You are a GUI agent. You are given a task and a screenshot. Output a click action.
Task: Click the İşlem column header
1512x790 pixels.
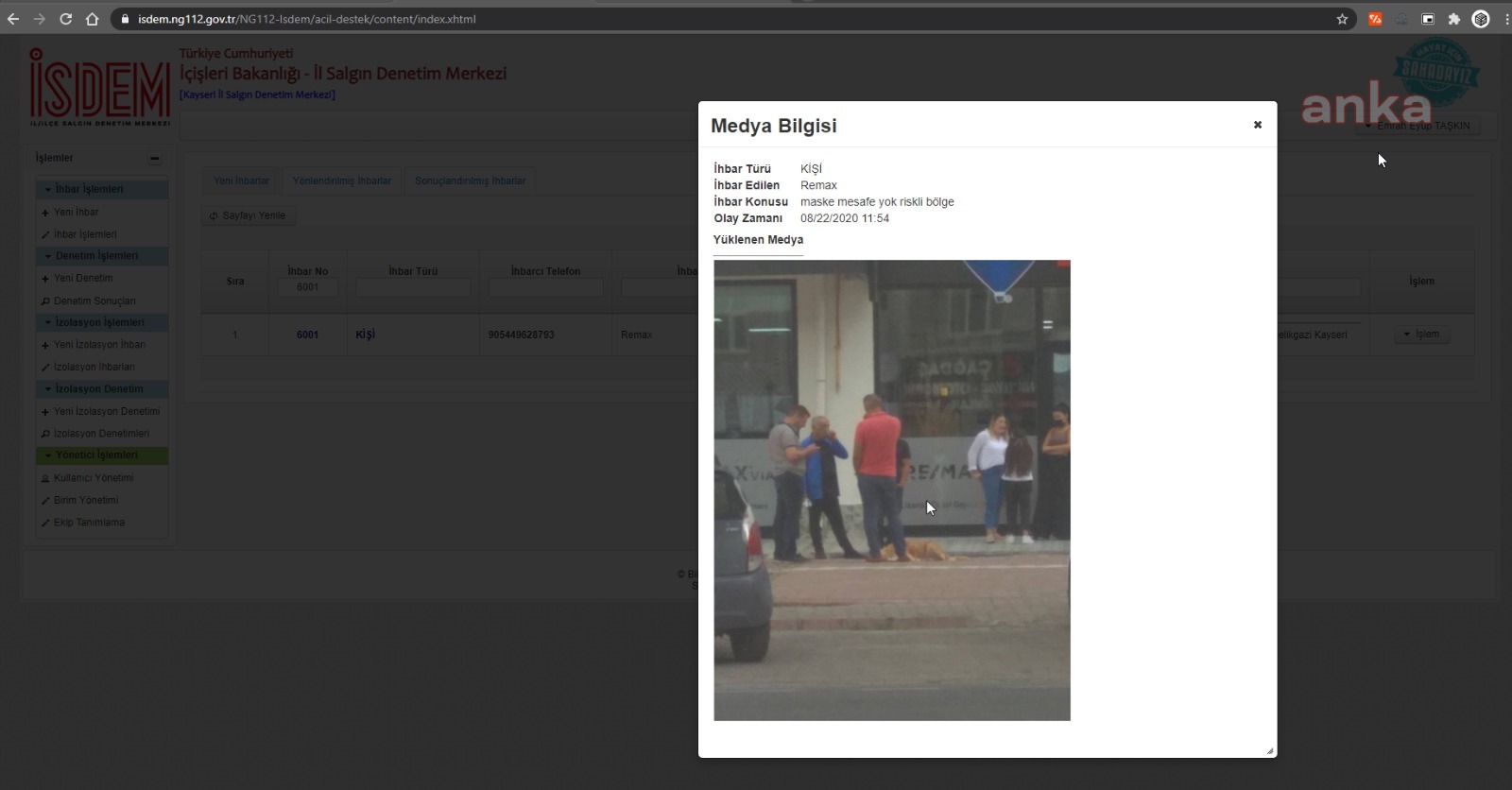(x=1421, y=282)
